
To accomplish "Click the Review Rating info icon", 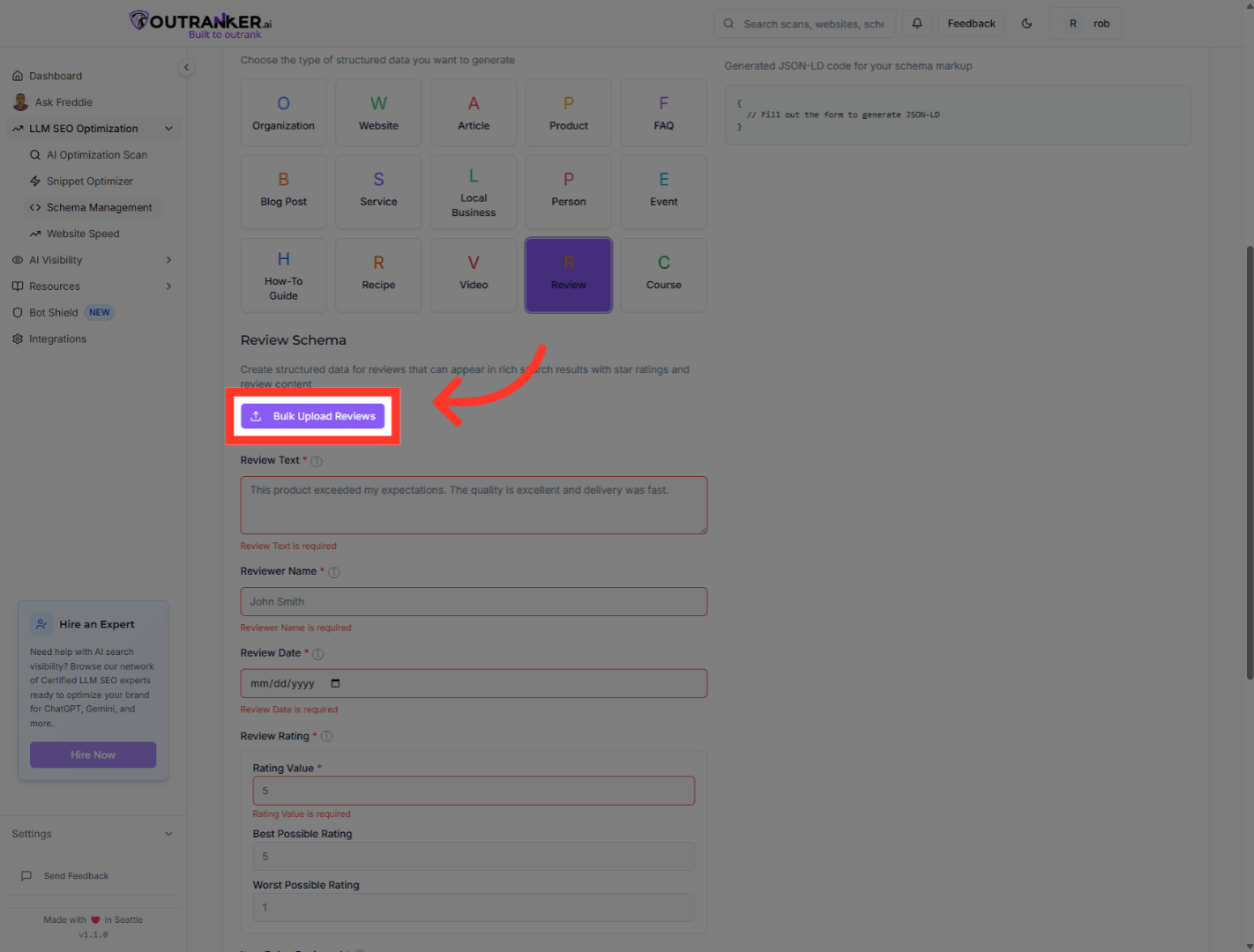I will [326, 737].
